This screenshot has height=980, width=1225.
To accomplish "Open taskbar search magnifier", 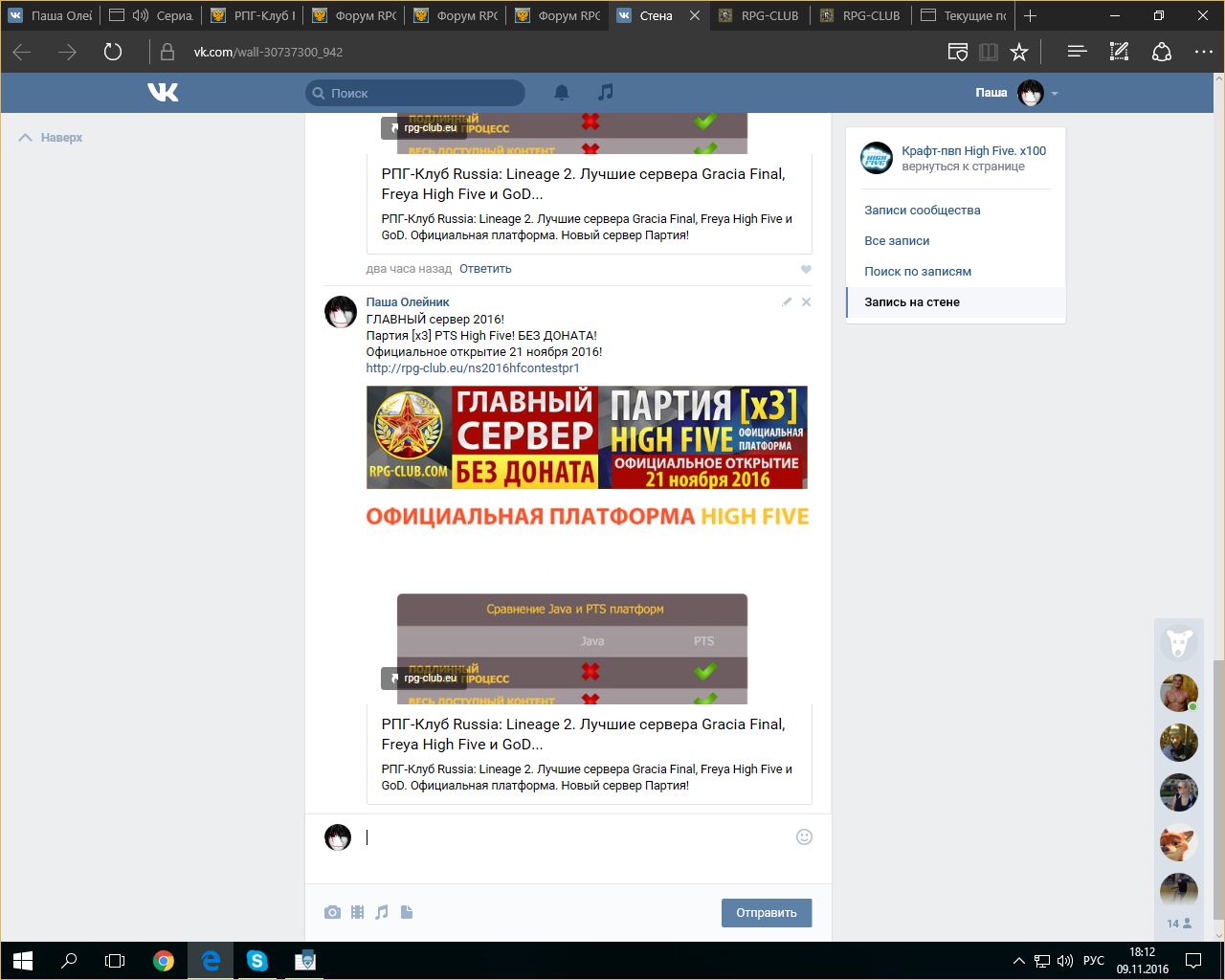I will coord(69,961).
